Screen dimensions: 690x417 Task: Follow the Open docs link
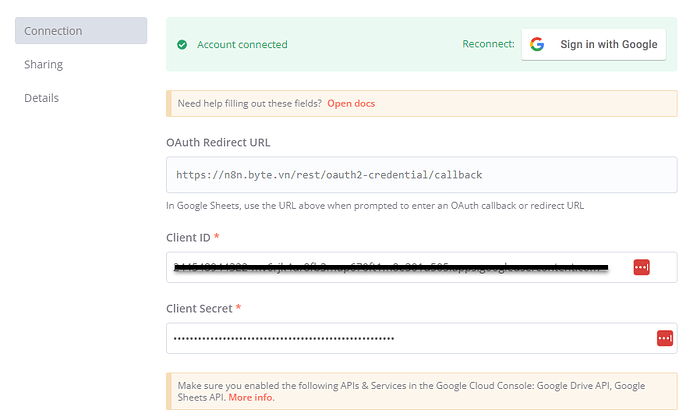click(351, 104)
